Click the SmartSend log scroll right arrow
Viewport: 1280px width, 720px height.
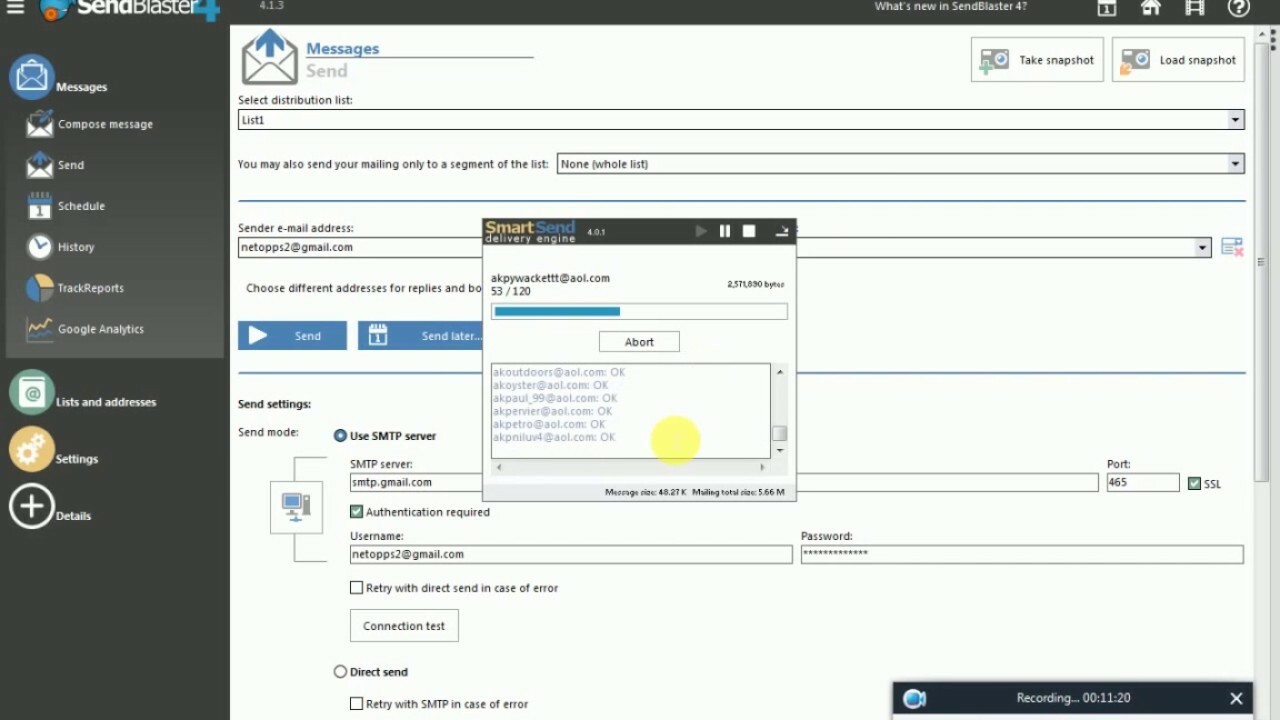pyautogui.click(x=762, y=467)
